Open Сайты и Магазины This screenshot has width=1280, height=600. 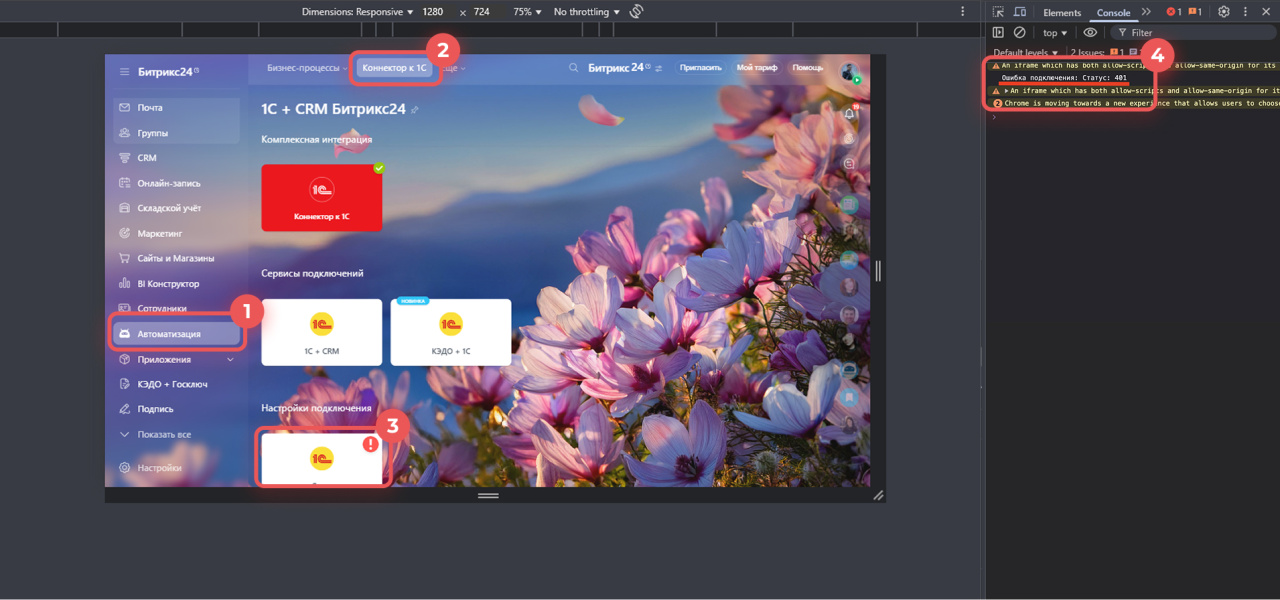tap(176, 258)
